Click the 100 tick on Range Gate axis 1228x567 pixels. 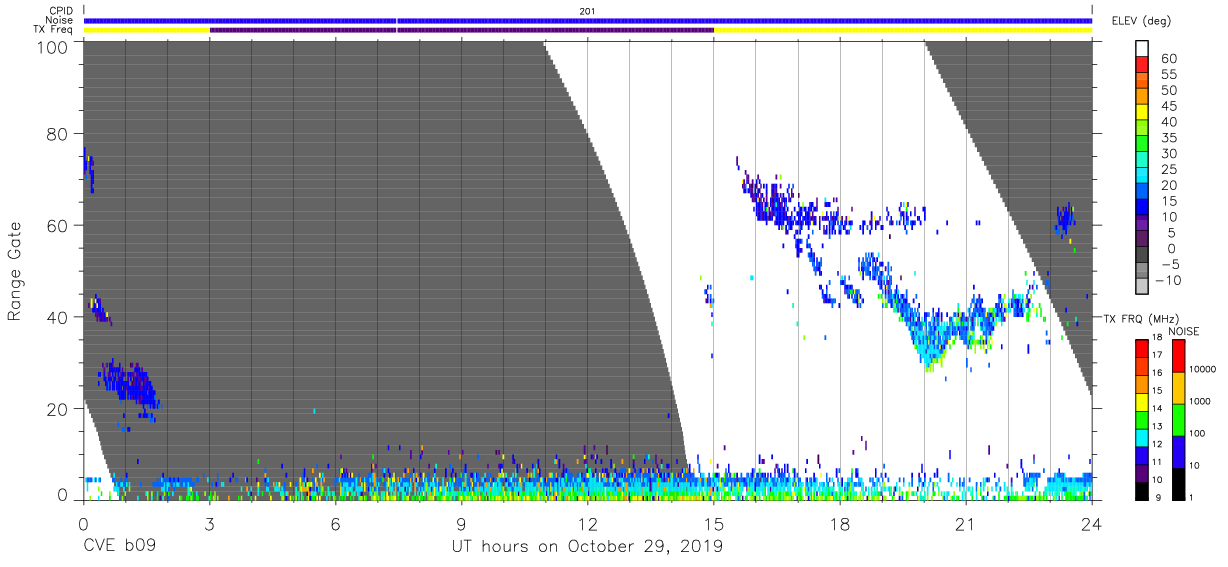[53, 46]
